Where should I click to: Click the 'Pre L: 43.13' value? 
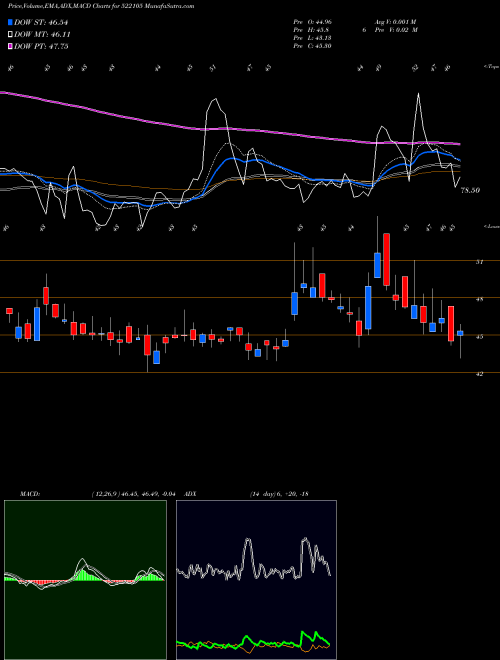(313, 38)
